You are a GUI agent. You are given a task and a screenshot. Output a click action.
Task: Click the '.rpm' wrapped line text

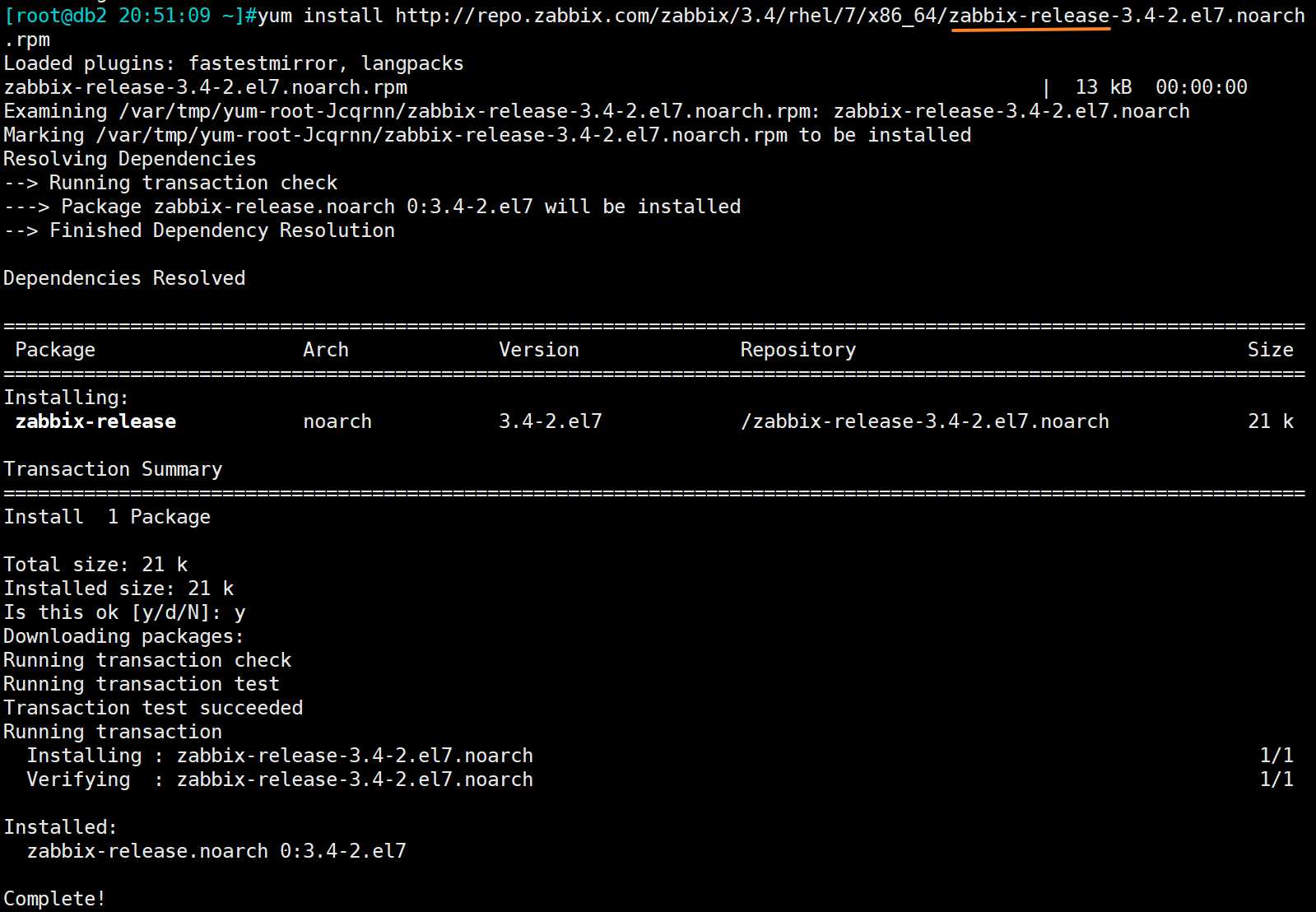point(27,40)
